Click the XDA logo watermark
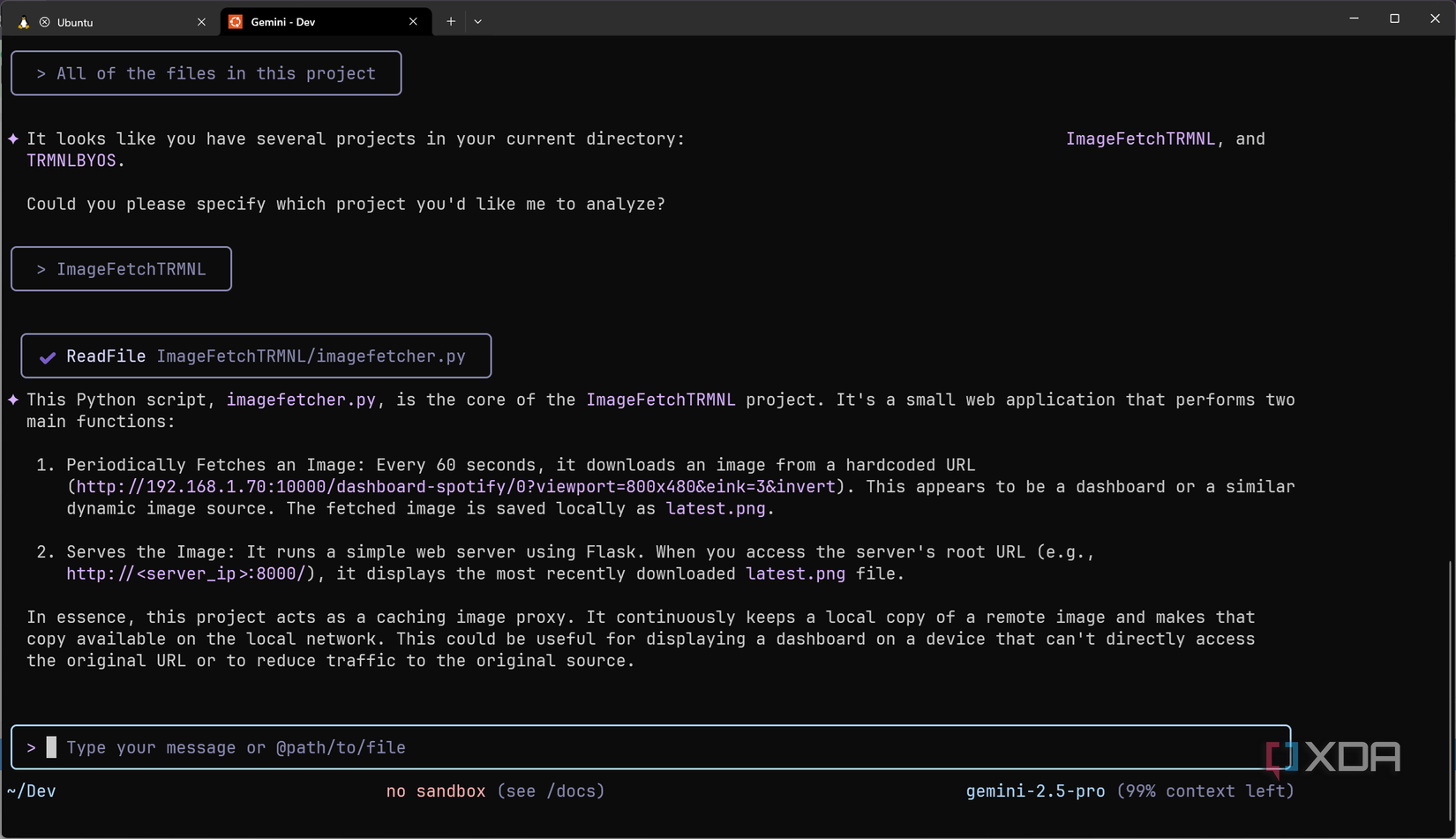Image resolution: width=1456 pixels, height=839 pixels. [x=1332, y=757]
